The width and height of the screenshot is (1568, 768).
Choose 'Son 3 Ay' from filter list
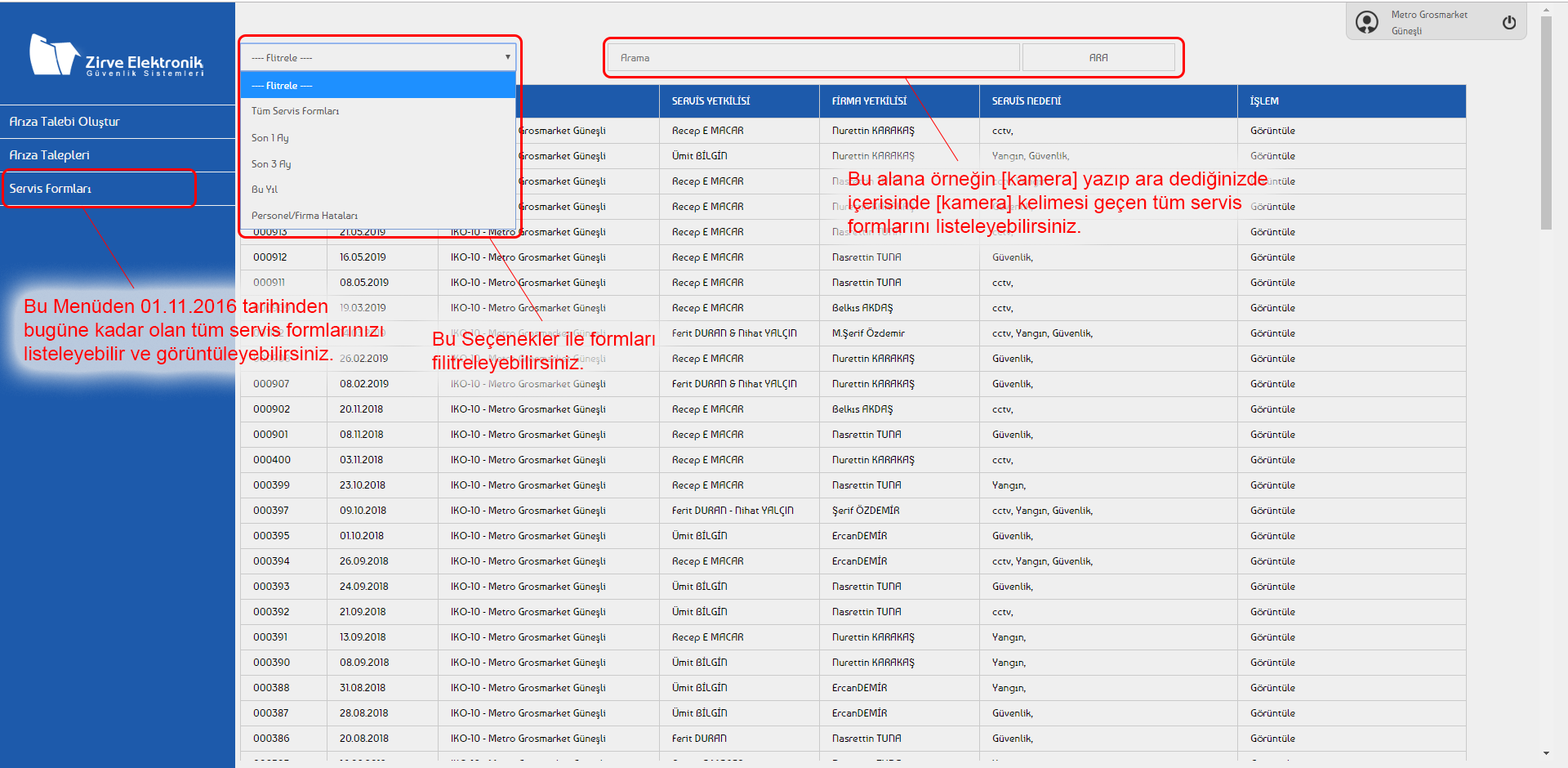coord(271,164)
